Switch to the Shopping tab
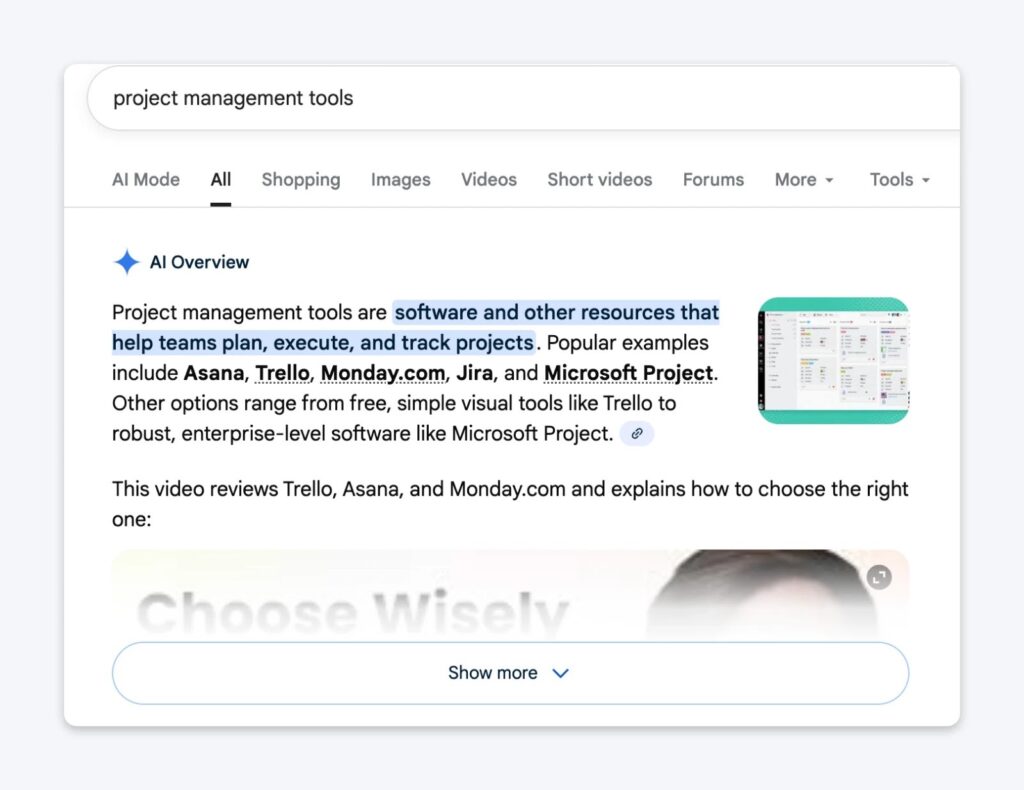Viewport: 1024px width, 790px height. point(301,180)
